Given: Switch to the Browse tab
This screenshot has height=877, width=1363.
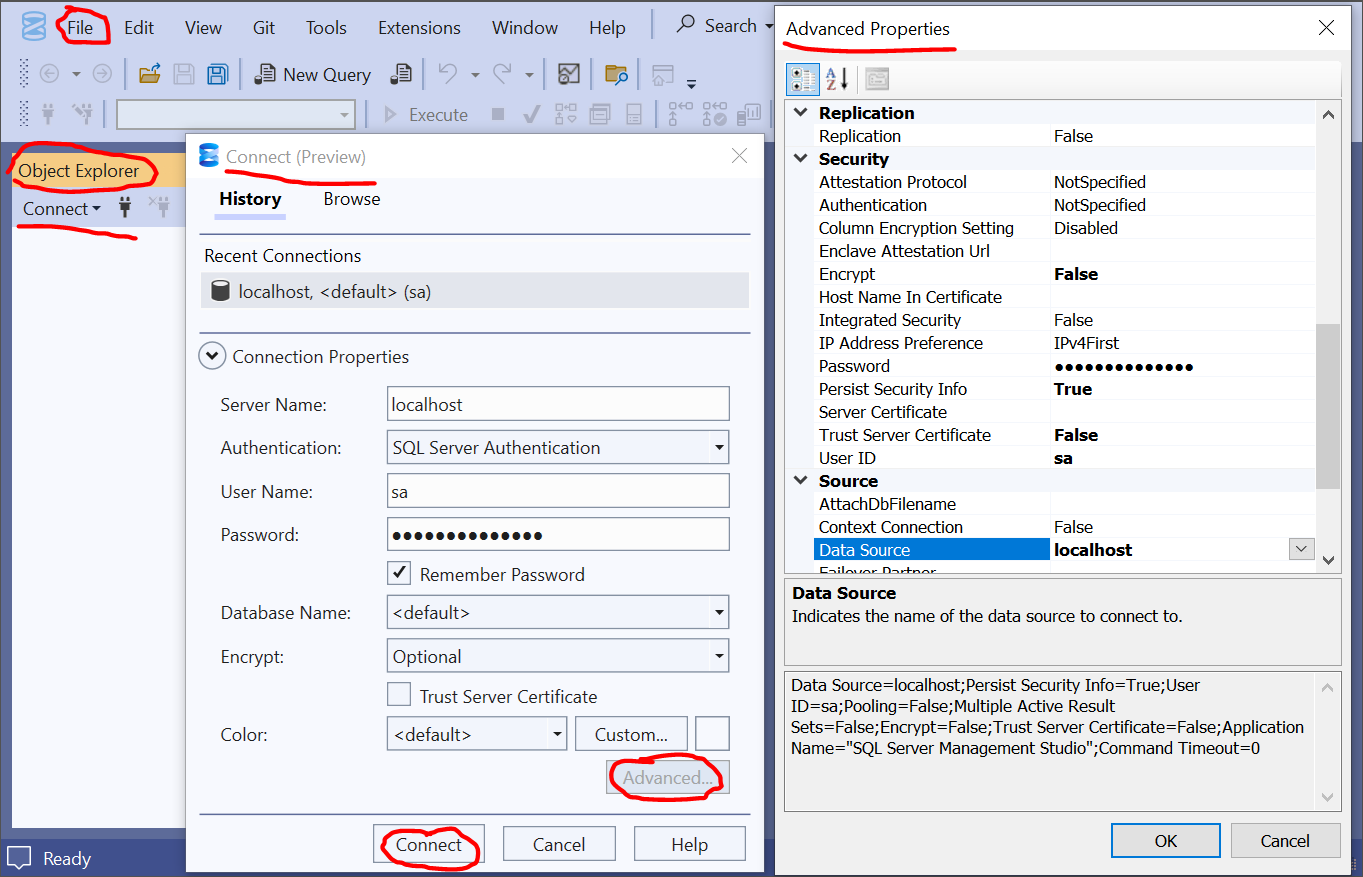Looking at the screenshot, I should [352, 199].
